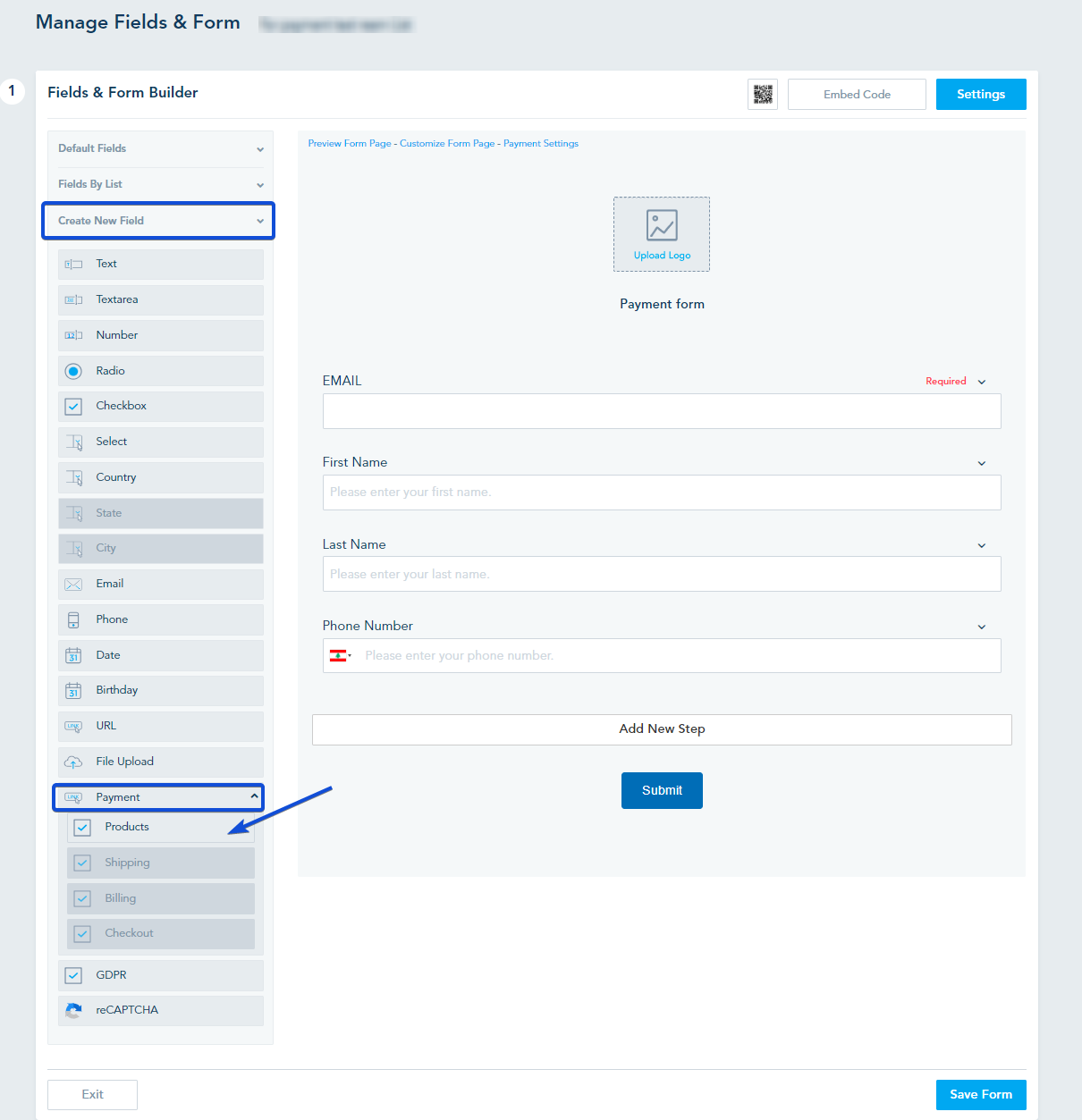
Task: Click the Country field icon
Action: [x=73, y=477]
